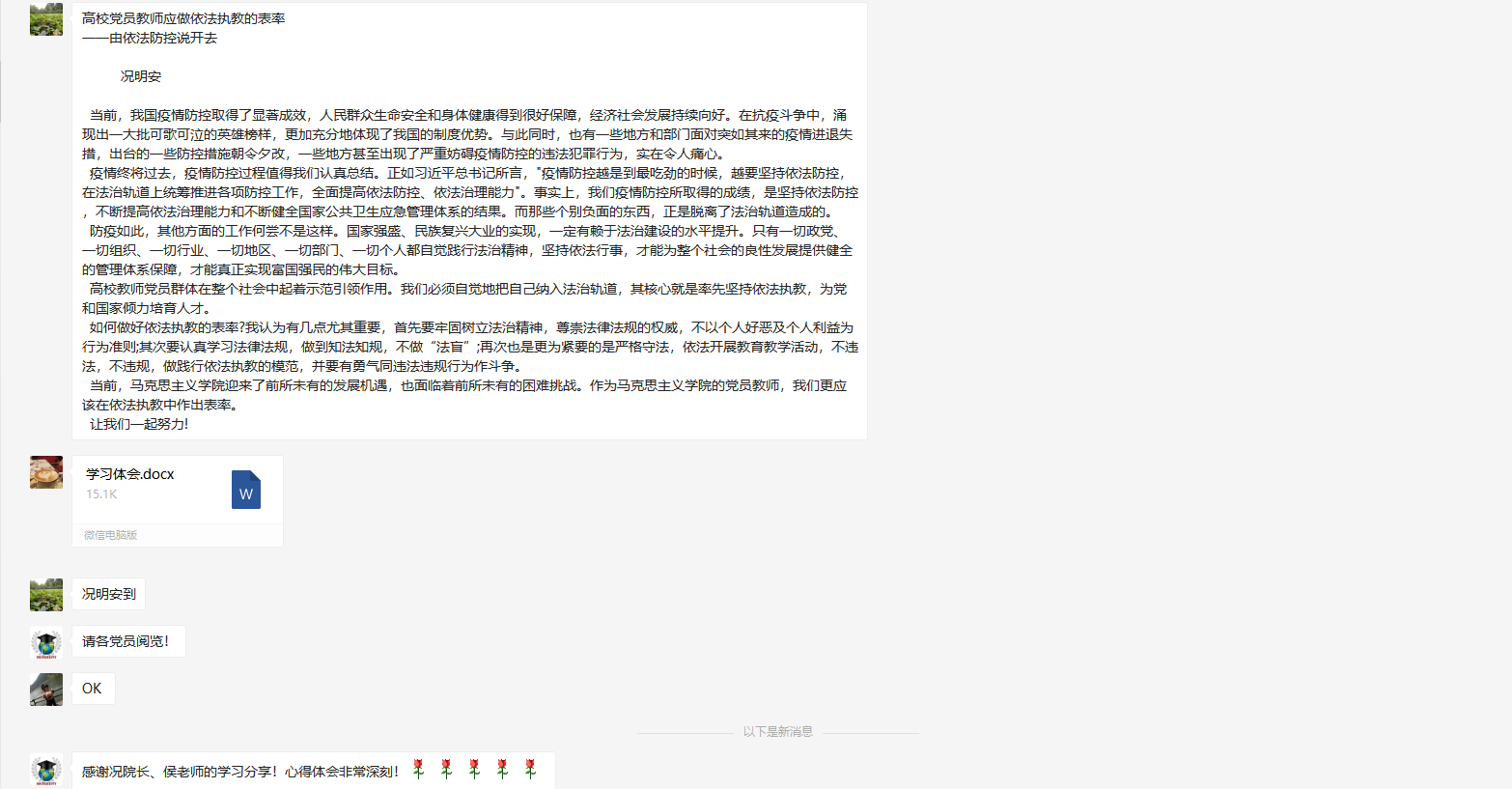
Task: Click the author name 况明安 in the article
Action: 141,76
